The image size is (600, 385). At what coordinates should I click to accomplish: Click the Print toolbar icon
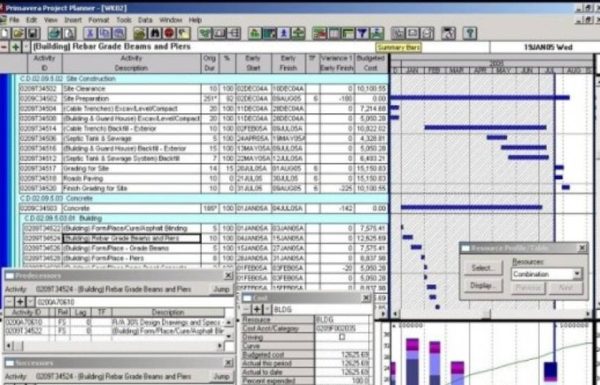click(55, 33)
